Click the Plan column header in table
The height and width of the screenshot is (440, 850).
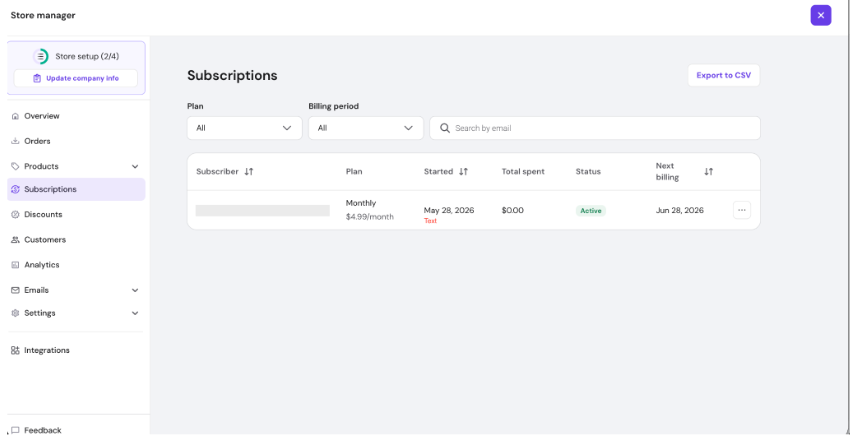click(x=354, y=171)
